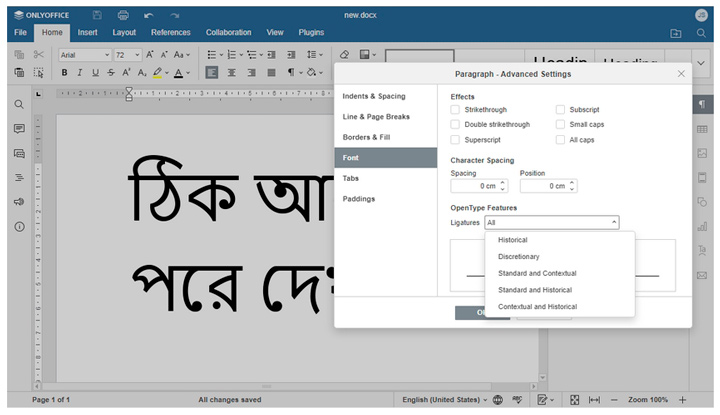Apply superscript from toolbar

pos(126,73)
